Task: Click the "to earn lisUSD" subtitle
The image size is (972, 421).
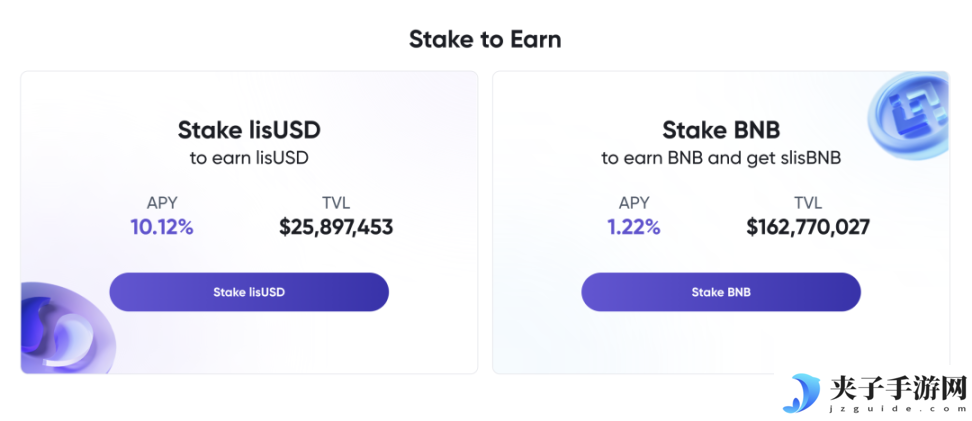Action: [x=249, y=158]
